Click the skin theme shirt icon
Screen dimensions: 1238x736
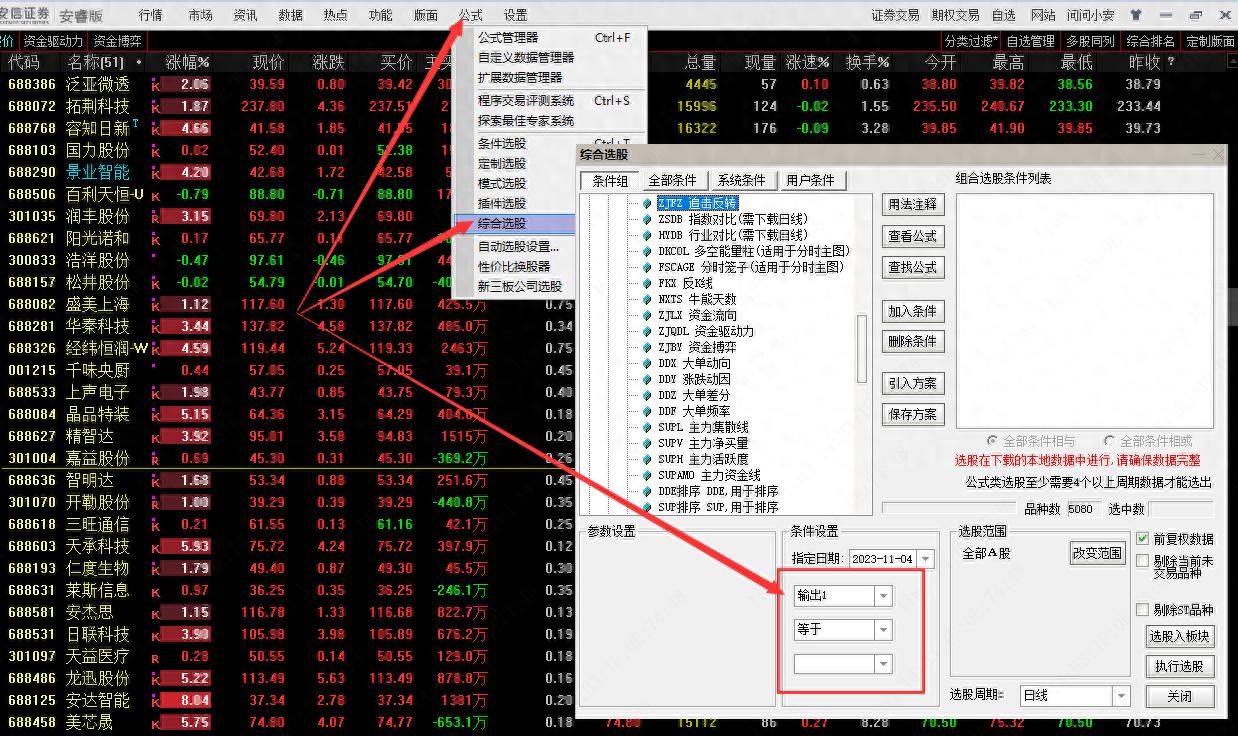point(1136,15)
